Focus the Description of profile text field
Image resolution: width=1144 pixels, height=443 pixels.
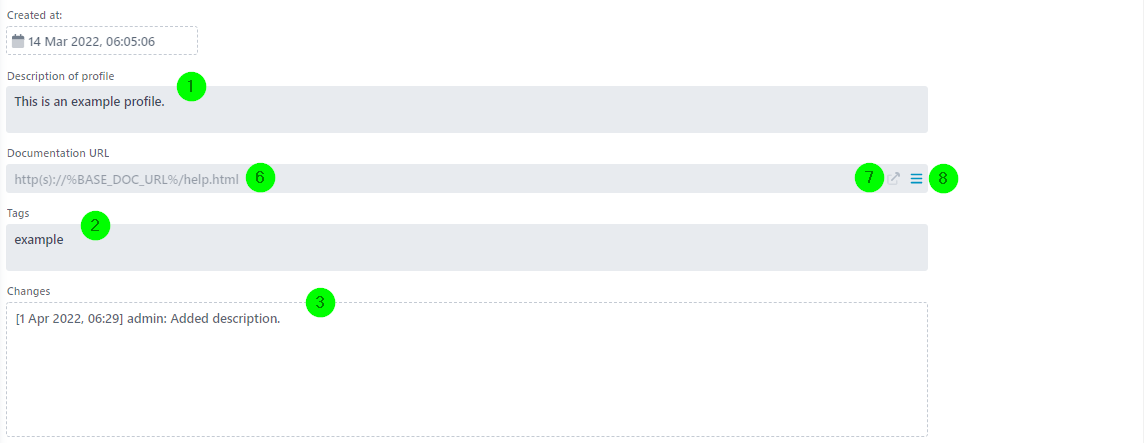(467, 109)
